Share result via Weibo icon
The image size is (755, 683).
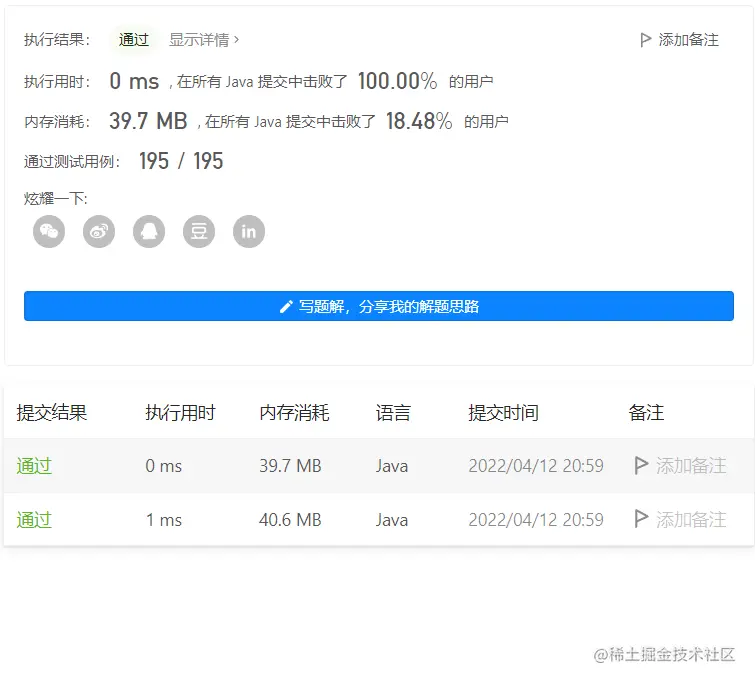[x=99, y=232]
